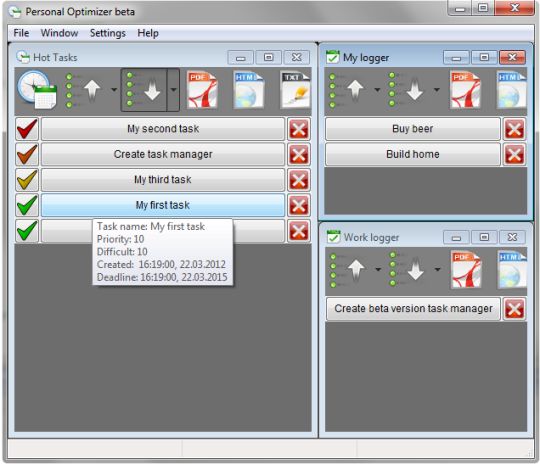
Task: Delete the 'My first task' entry
Action: 299,205
